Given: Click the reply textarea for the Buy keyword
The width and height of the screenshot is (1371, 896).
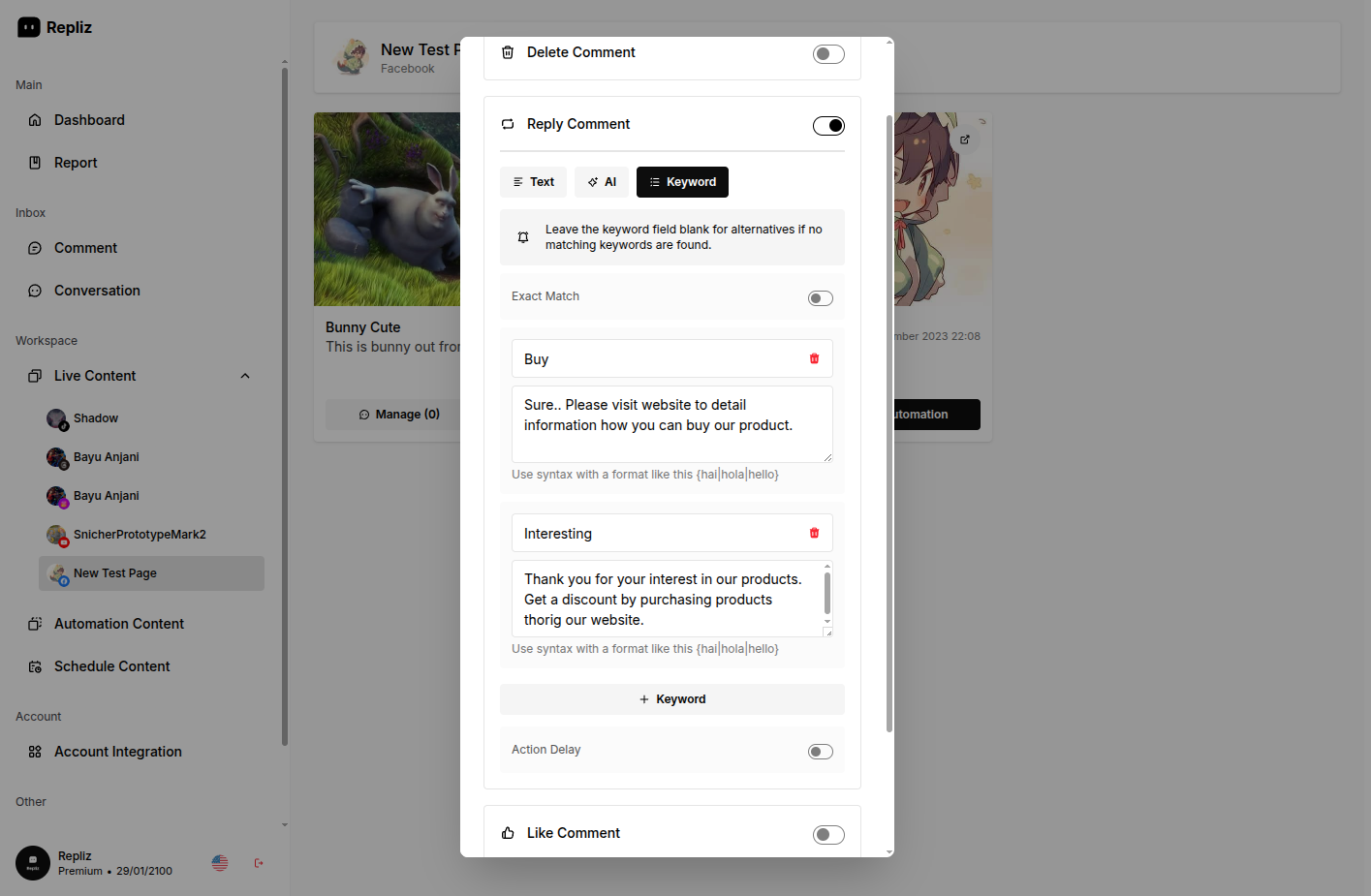Looking at the screenshot, I should click(672, 424).
